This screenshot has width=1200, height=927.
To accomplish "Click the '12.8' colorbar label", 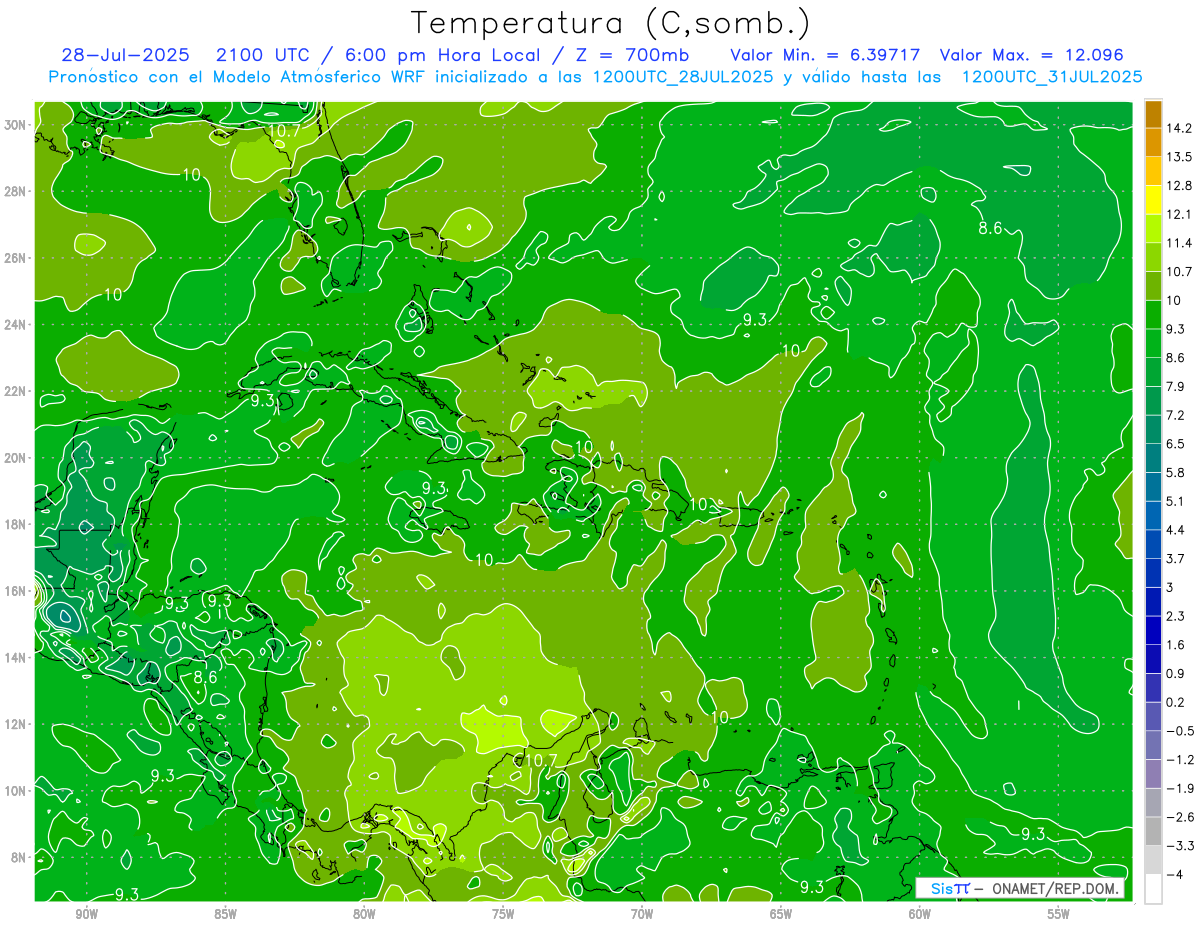I will pyautogui.click(x=1180, y=186).
